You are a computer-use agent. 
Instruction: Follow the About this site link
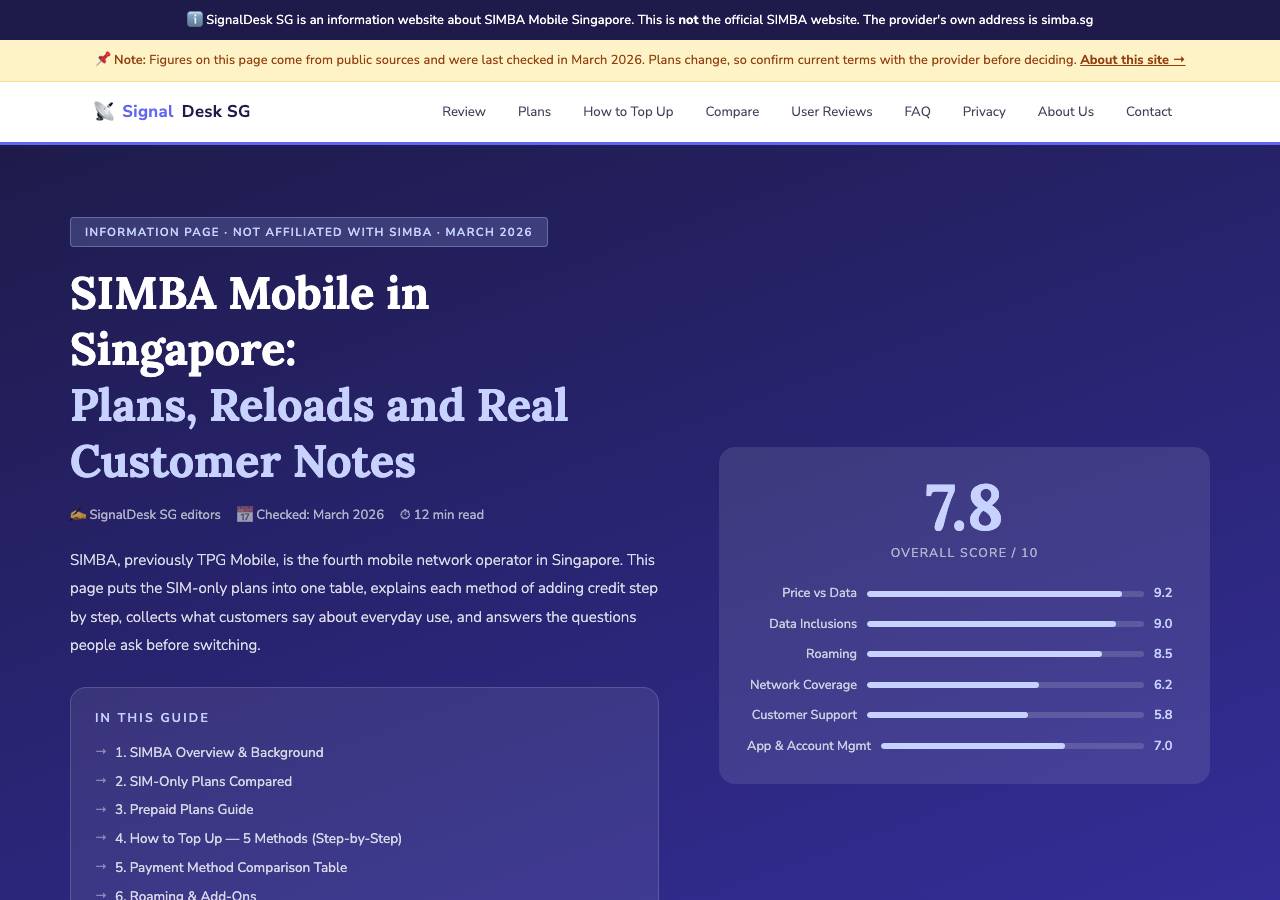pyautogui.click(x=1132, y=59)
